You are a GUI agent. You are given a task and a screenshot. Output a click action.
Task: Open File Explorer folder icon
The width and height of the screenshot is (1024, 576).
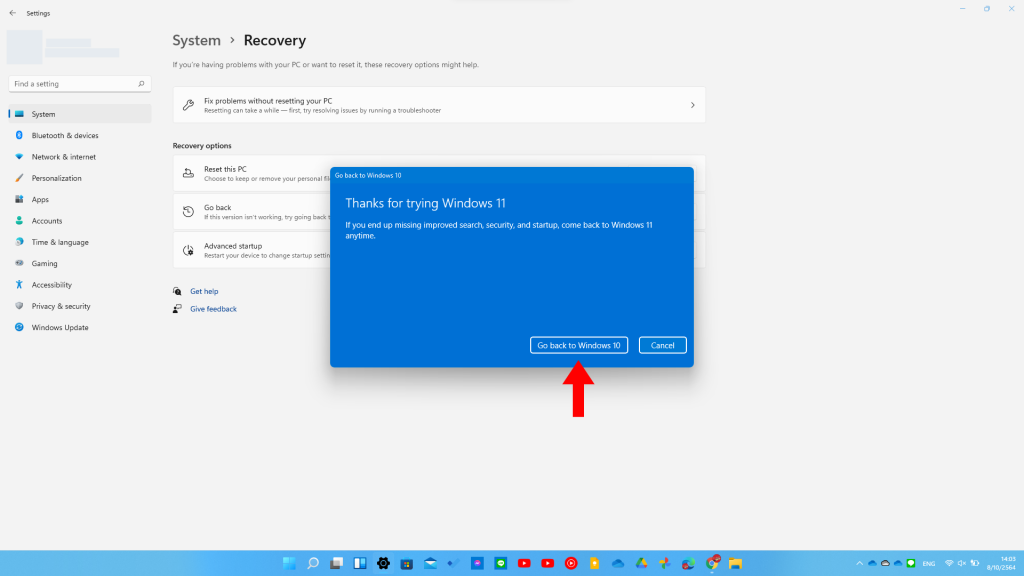[x=735, y=563]
